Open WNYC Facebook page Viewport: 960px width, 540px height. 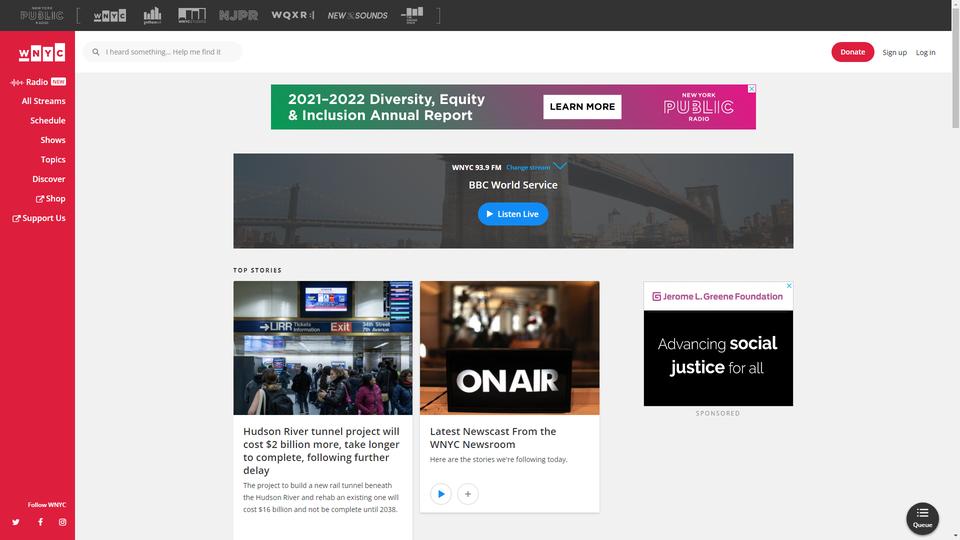[x=40, y=522]
